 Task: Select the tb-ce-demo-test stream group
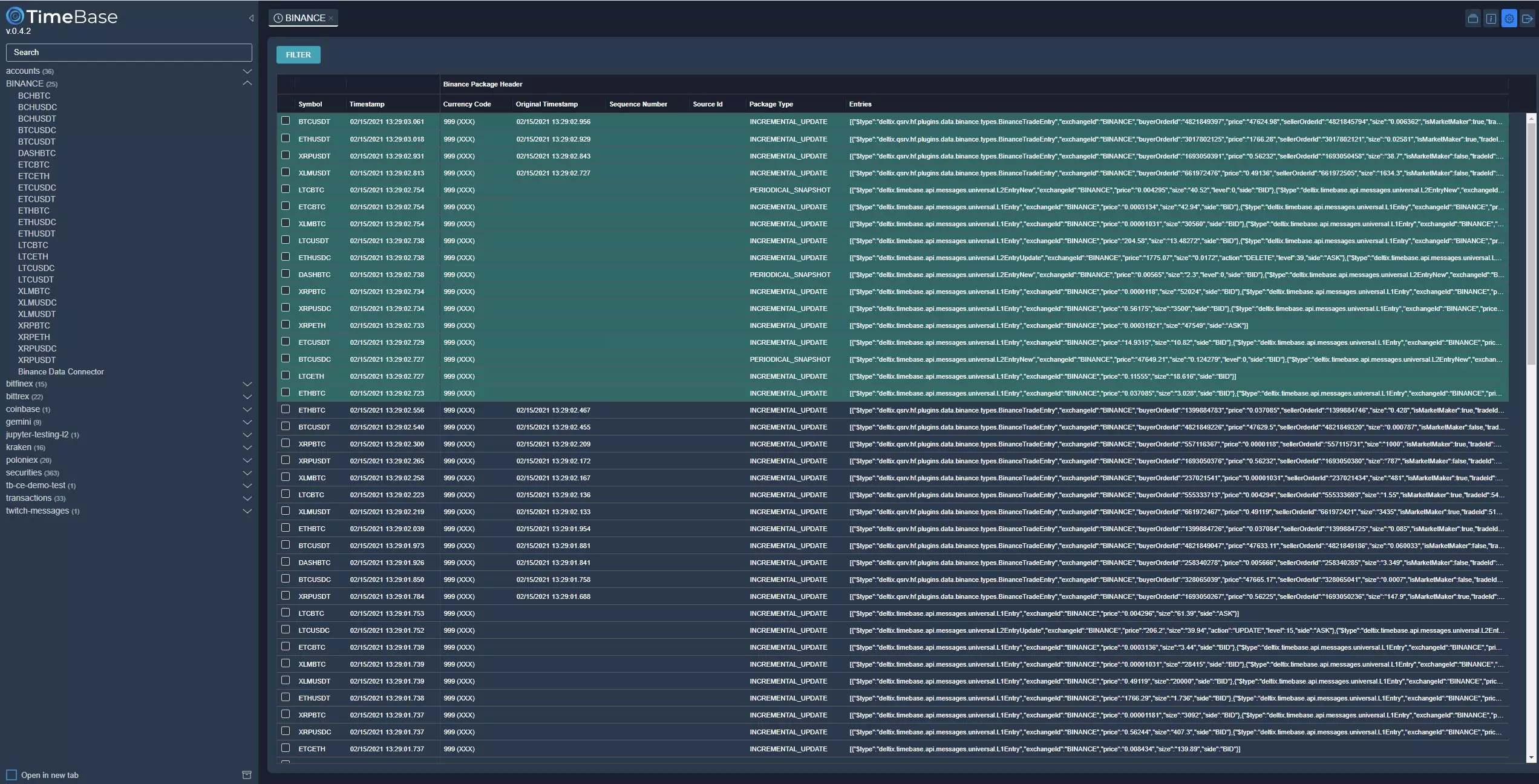(41, 485)
